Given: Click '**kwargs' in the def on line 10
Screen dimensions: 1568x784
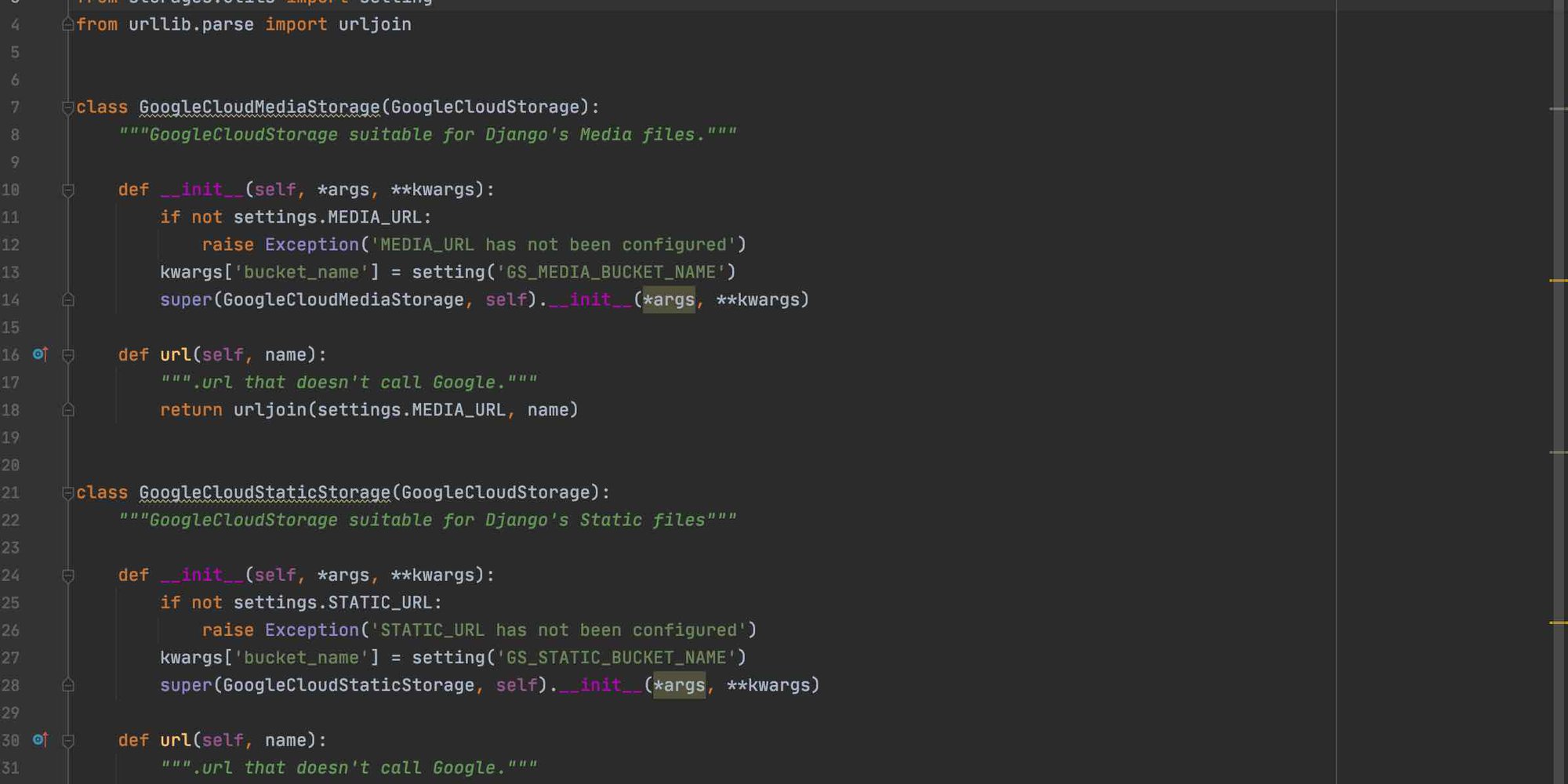Looking at the screenshot, I should [433, 190].
